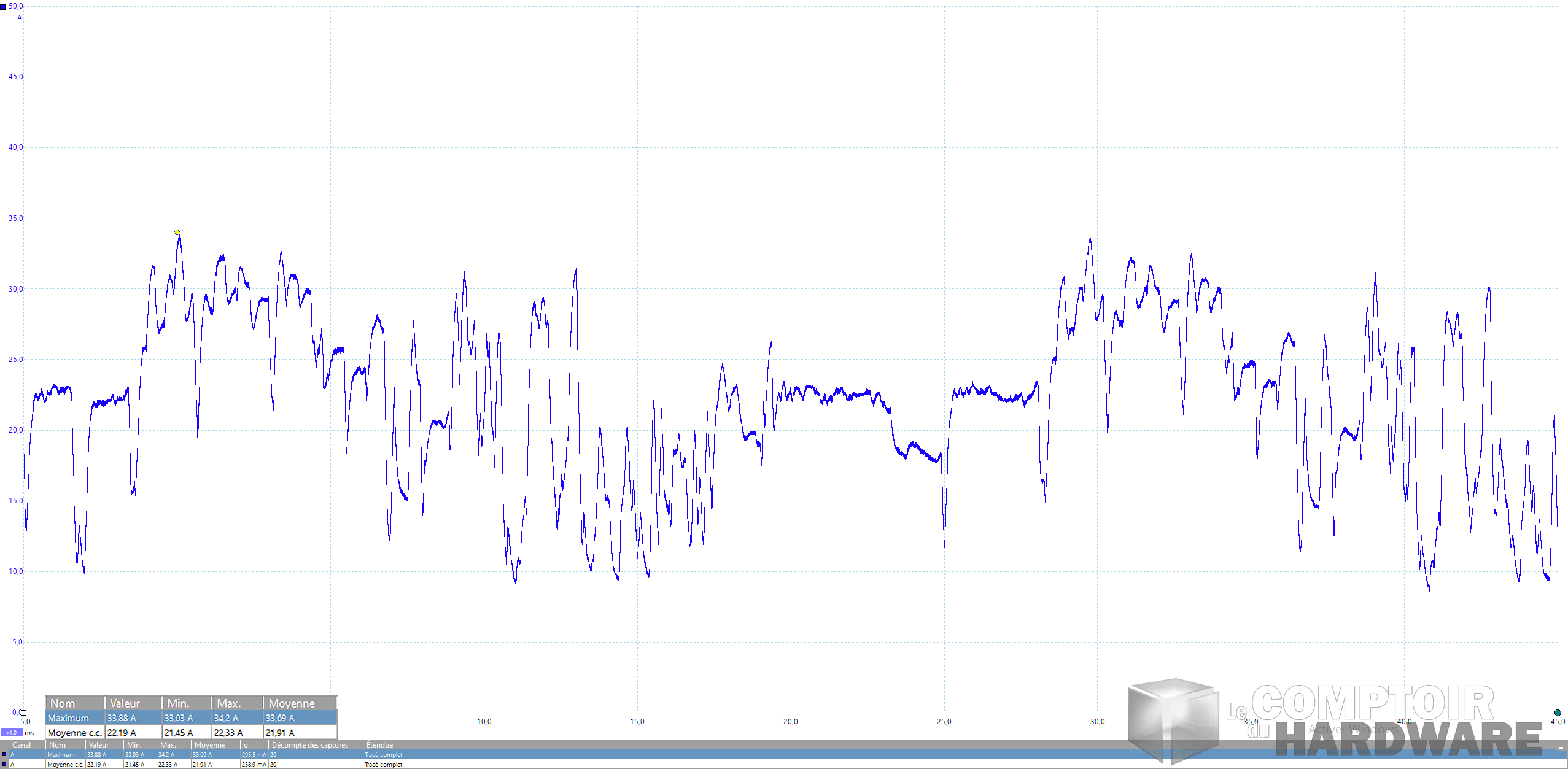1568x769 pixels.
Task: Click the 295,5 mA sigma value
Action: tap(254, 755)
